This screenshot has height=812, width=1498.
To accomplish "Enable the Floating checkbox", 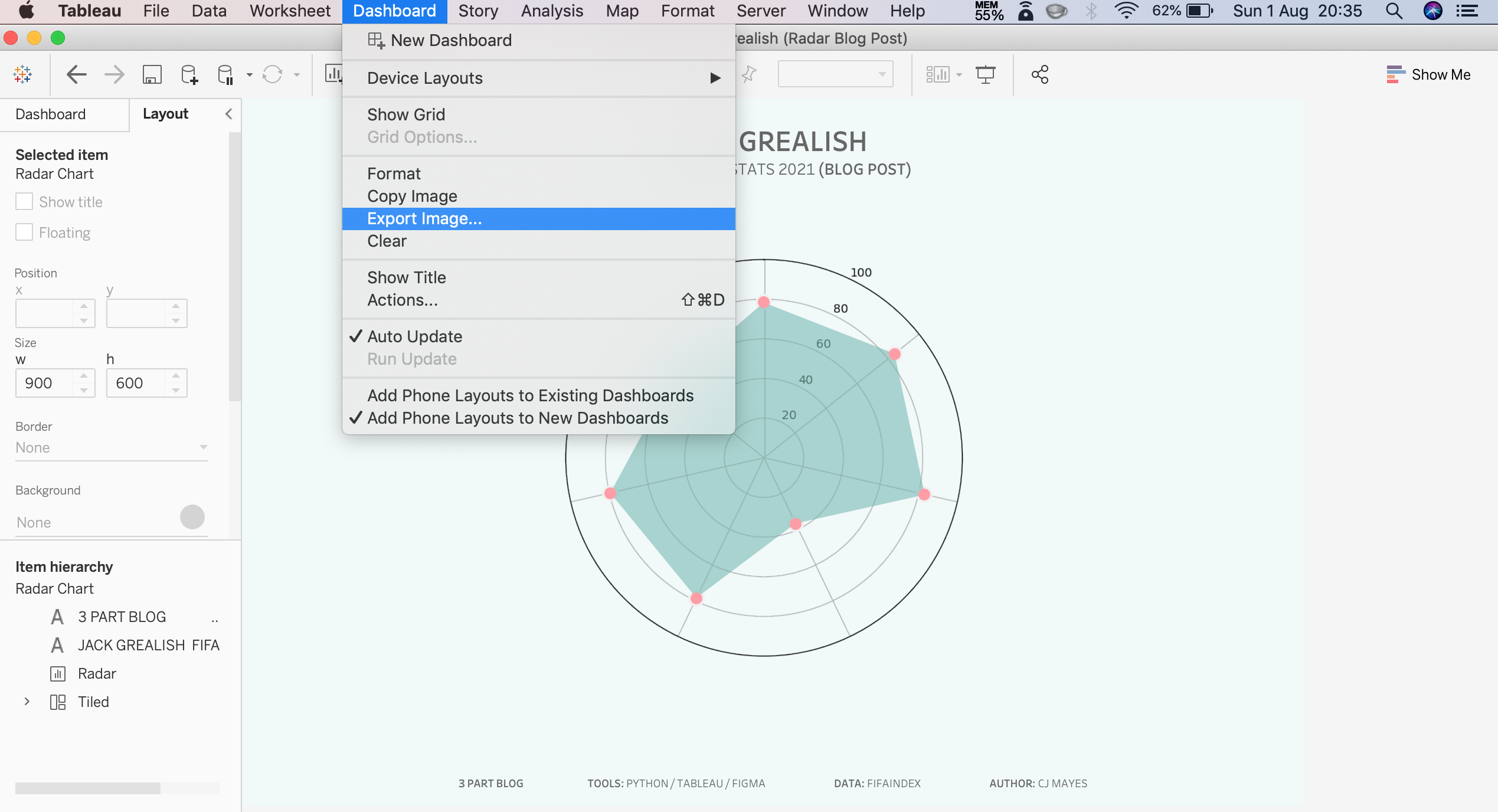I will tap(24, 233).
